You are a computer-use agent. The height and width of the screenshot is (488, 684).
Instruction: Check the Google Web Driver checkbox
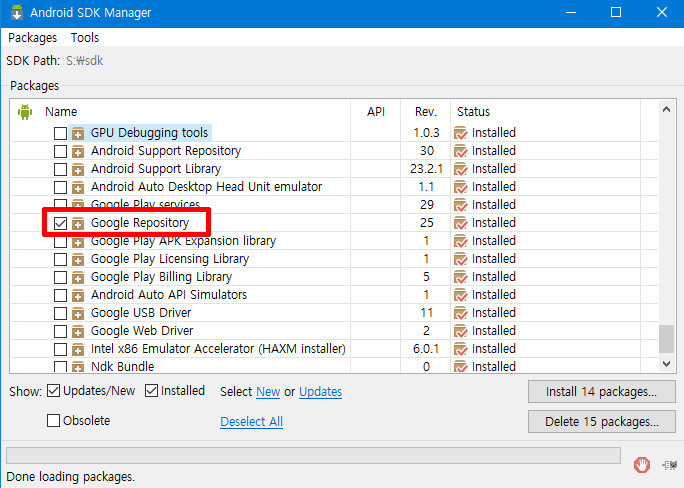60,331
